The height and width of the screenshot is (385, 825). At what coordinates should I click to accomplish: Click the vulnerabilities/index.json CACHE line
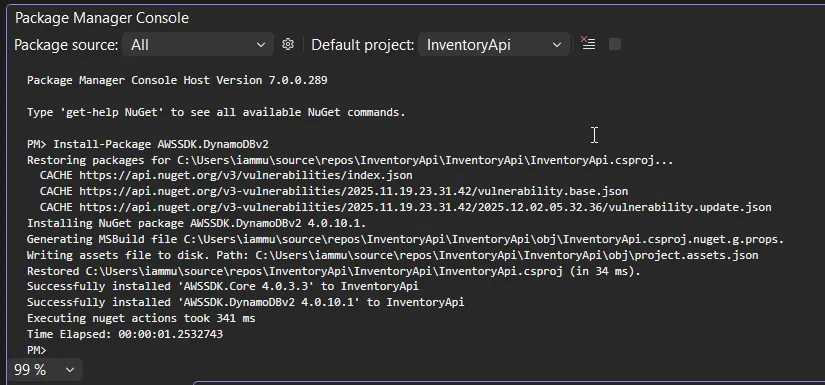tap(226, 176)
